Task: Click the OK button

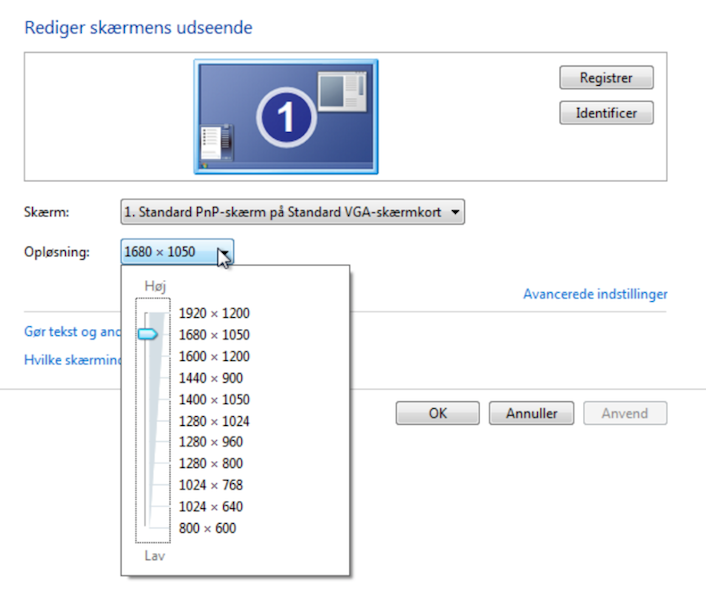Action: [x=438, y=413]
